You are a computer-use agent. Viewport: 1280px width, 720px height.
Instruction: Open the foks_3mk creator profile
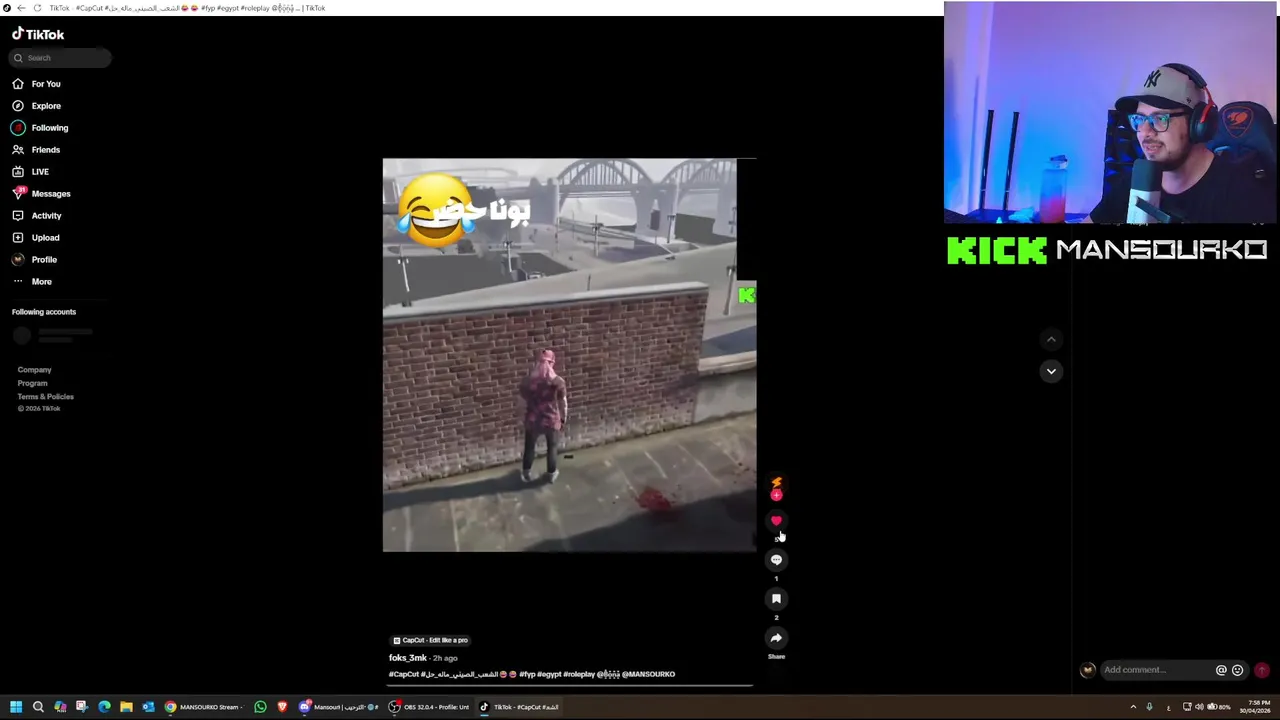(408, 658)
